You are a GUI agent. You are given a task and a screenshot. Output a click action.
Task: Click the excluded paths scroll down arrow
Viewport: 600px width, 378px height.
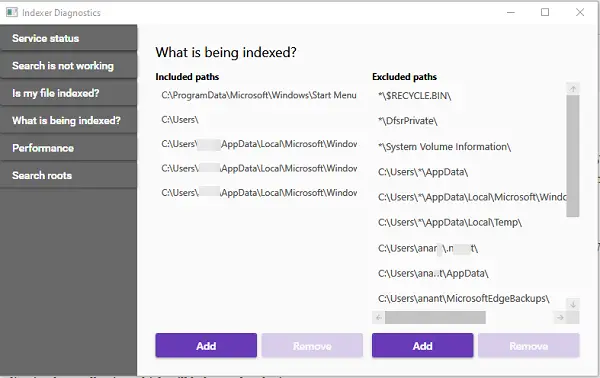click(x=573, y=305)
